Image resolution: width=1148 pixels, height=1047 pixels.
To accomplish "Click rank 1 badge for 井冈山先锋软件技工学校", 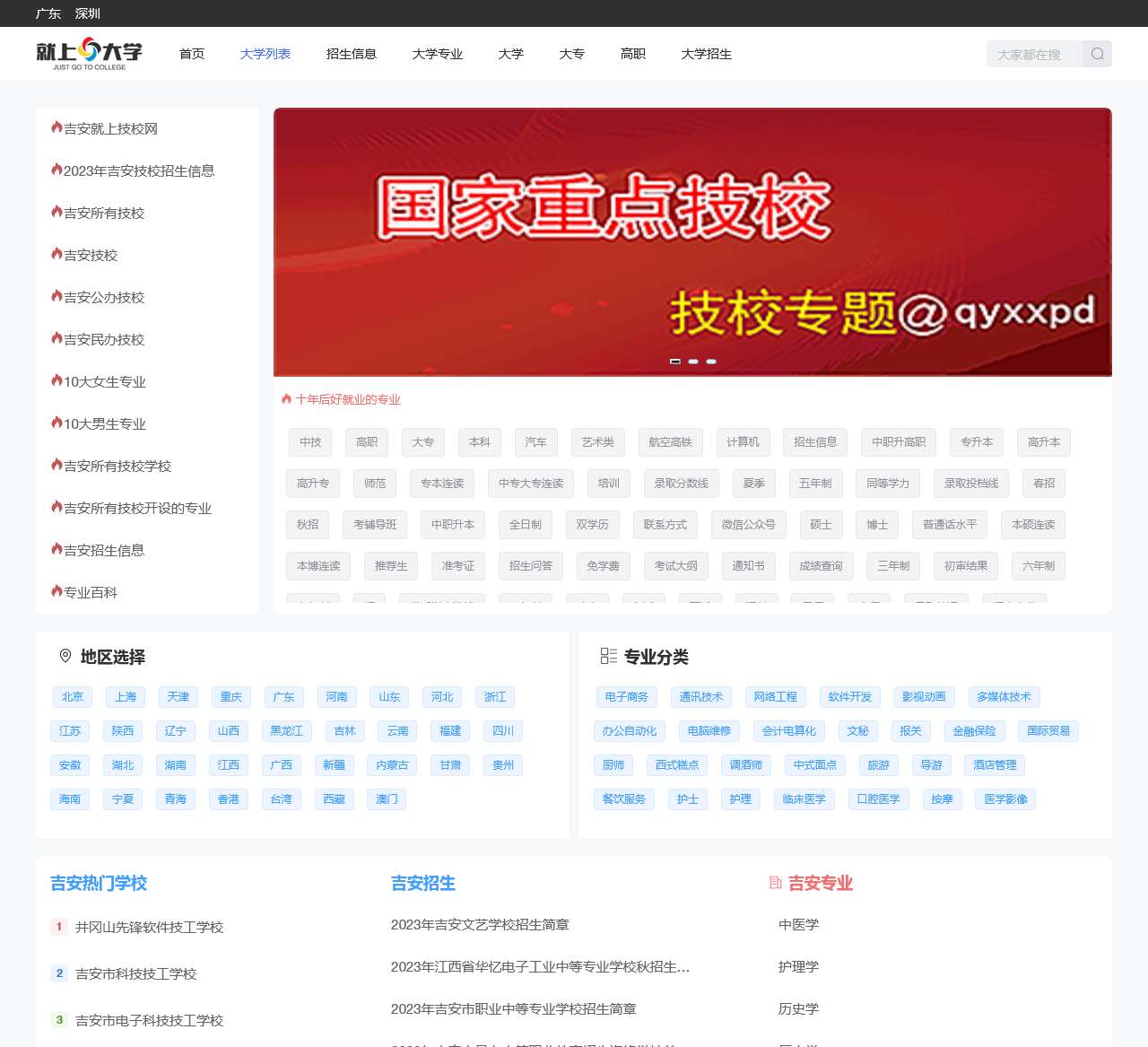I will click(59, 926).
